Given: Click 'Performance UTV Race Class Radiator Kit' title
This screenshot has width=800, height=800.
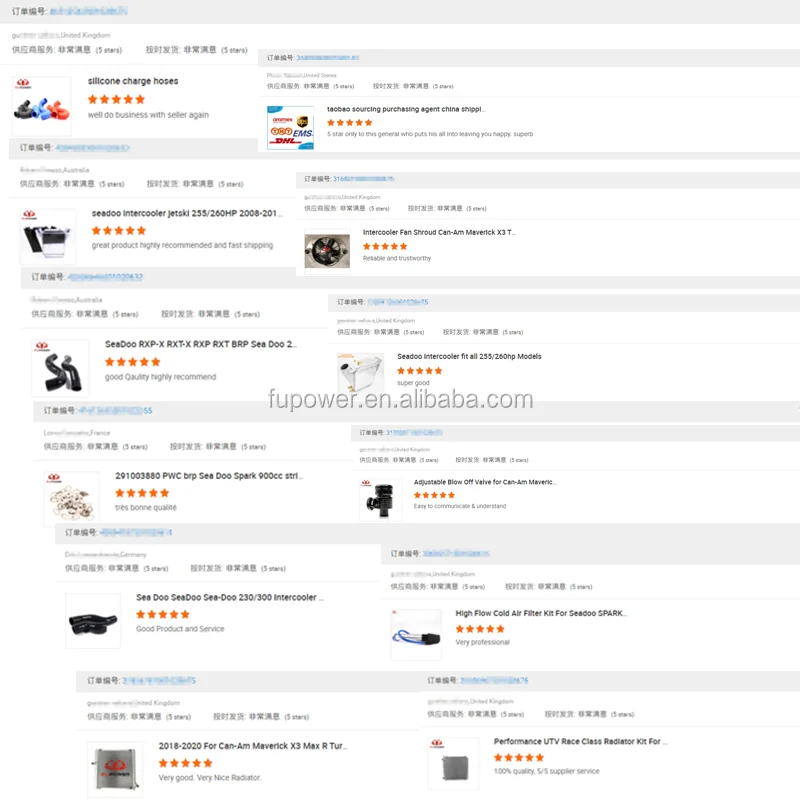Looking at the screenshot, I should (580, 741).
